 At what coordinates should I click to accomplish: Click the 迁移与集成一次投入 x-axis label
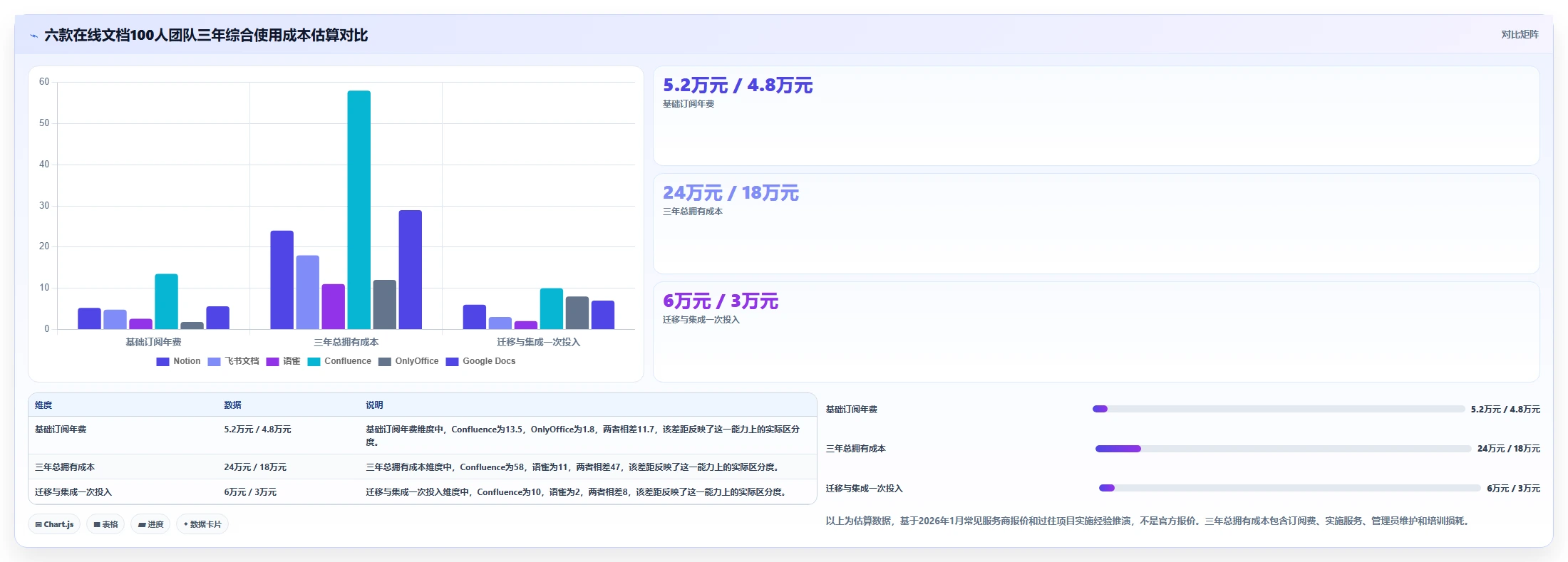(539, 342)
